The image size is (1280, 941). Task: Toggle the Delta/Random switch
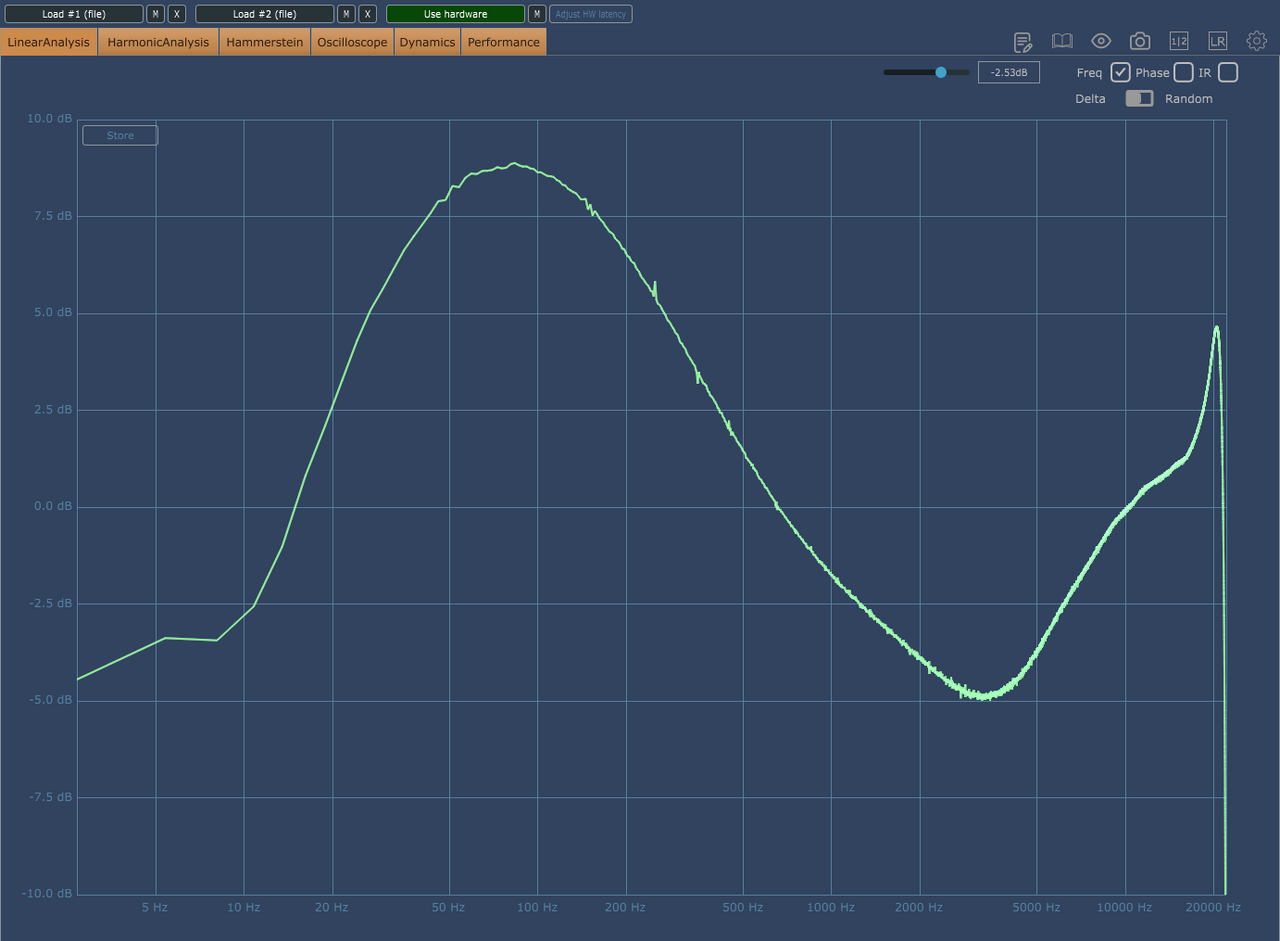[1139, 99]
